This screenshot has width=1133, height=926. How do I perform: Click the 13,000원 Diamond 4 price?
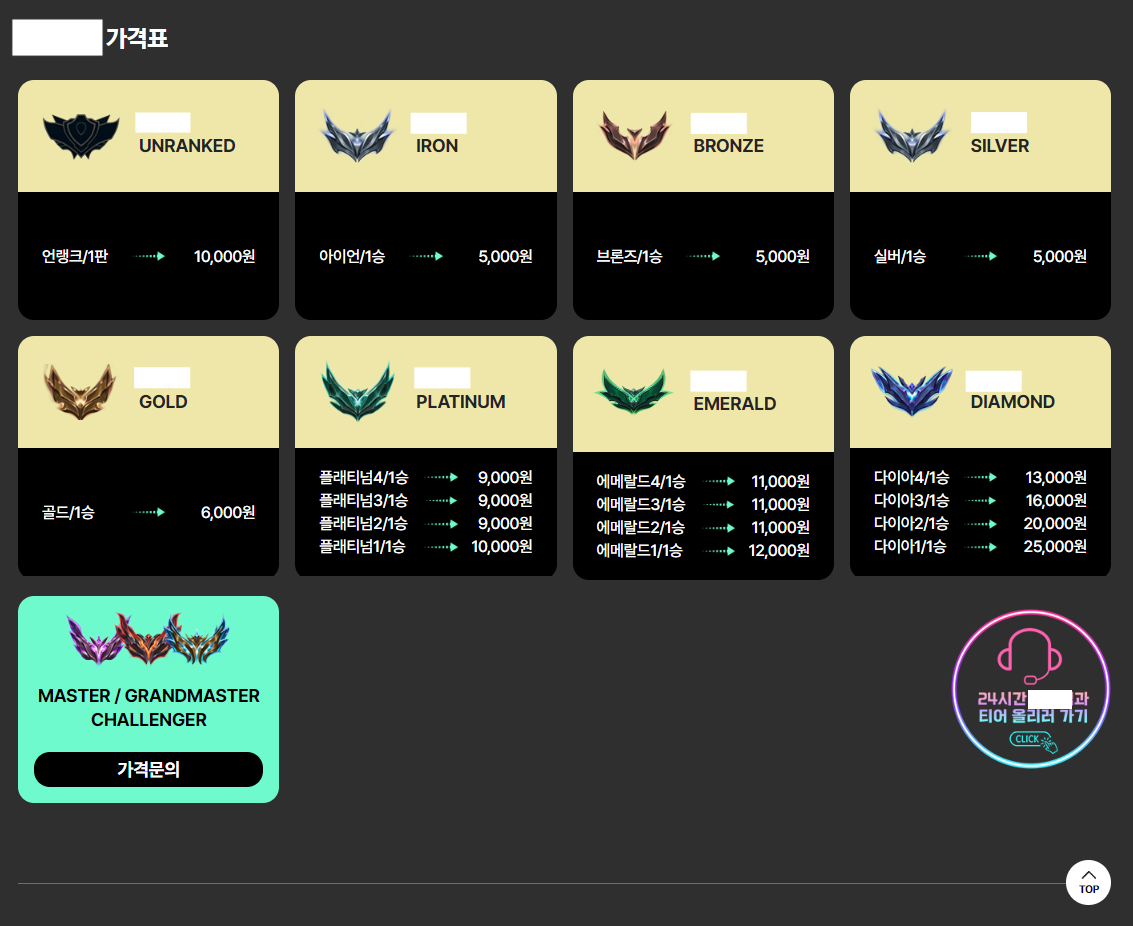point(1056,477)
